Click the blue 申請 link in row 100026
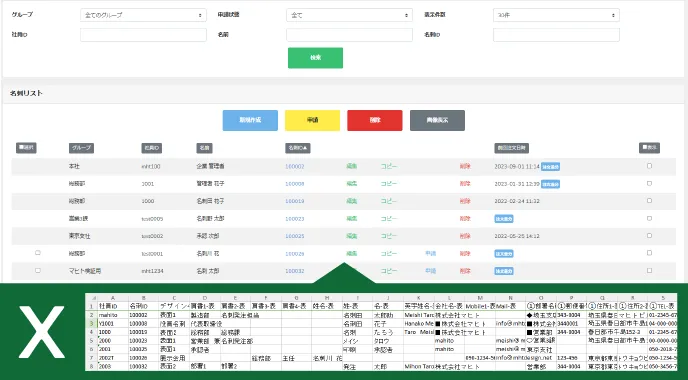 click(x=430, y=254)
